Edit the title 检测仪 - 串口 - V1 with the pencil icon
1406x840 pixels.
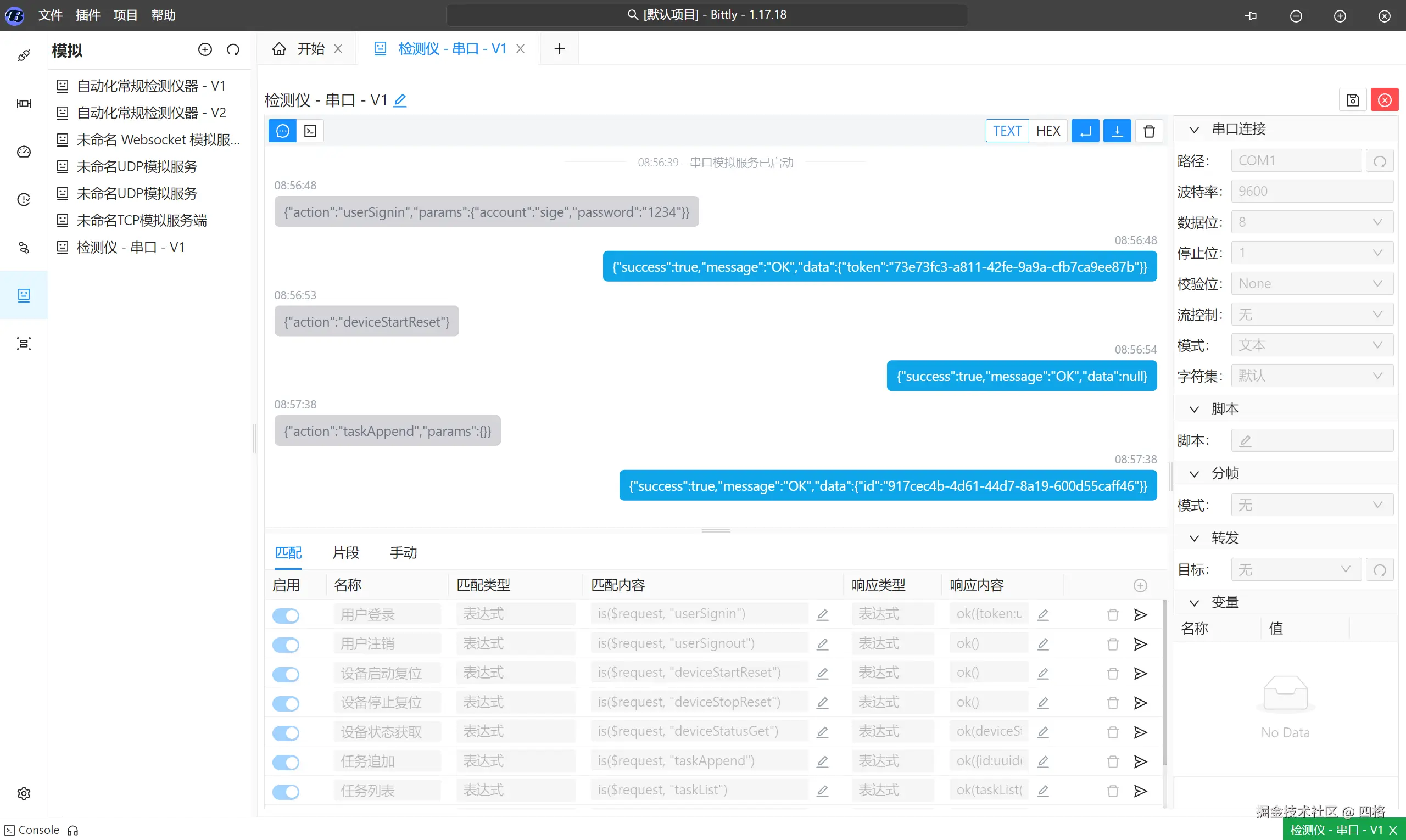pyautogui.click(x=400, y=101)
